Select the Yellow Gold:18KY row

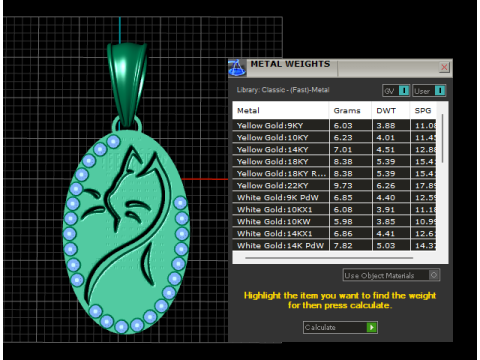(334, 162)
